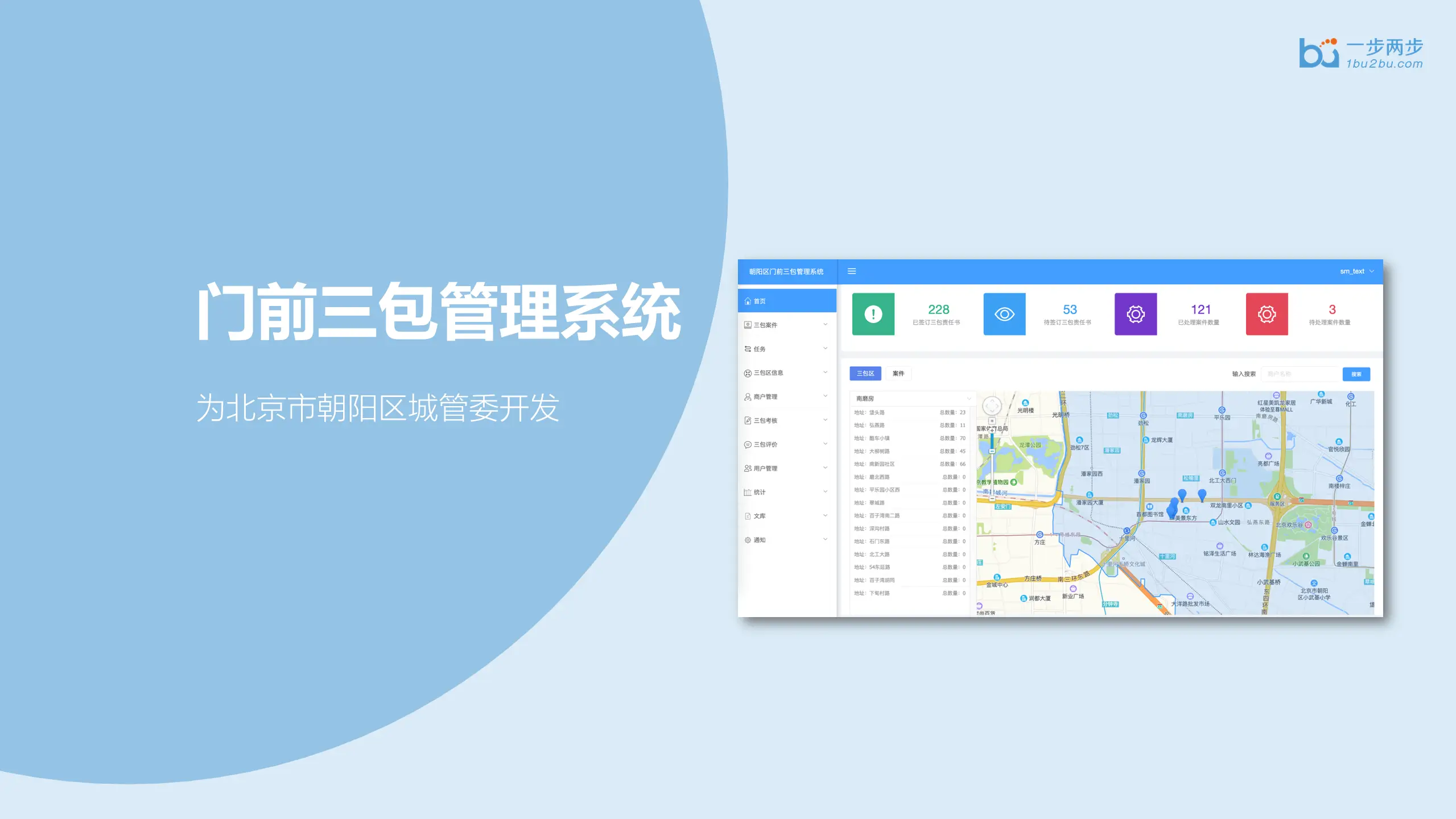Click the map zoom-in plus button
Image resolution: width=1456 pixels, height=819 pixels.
tap(992, 431)
